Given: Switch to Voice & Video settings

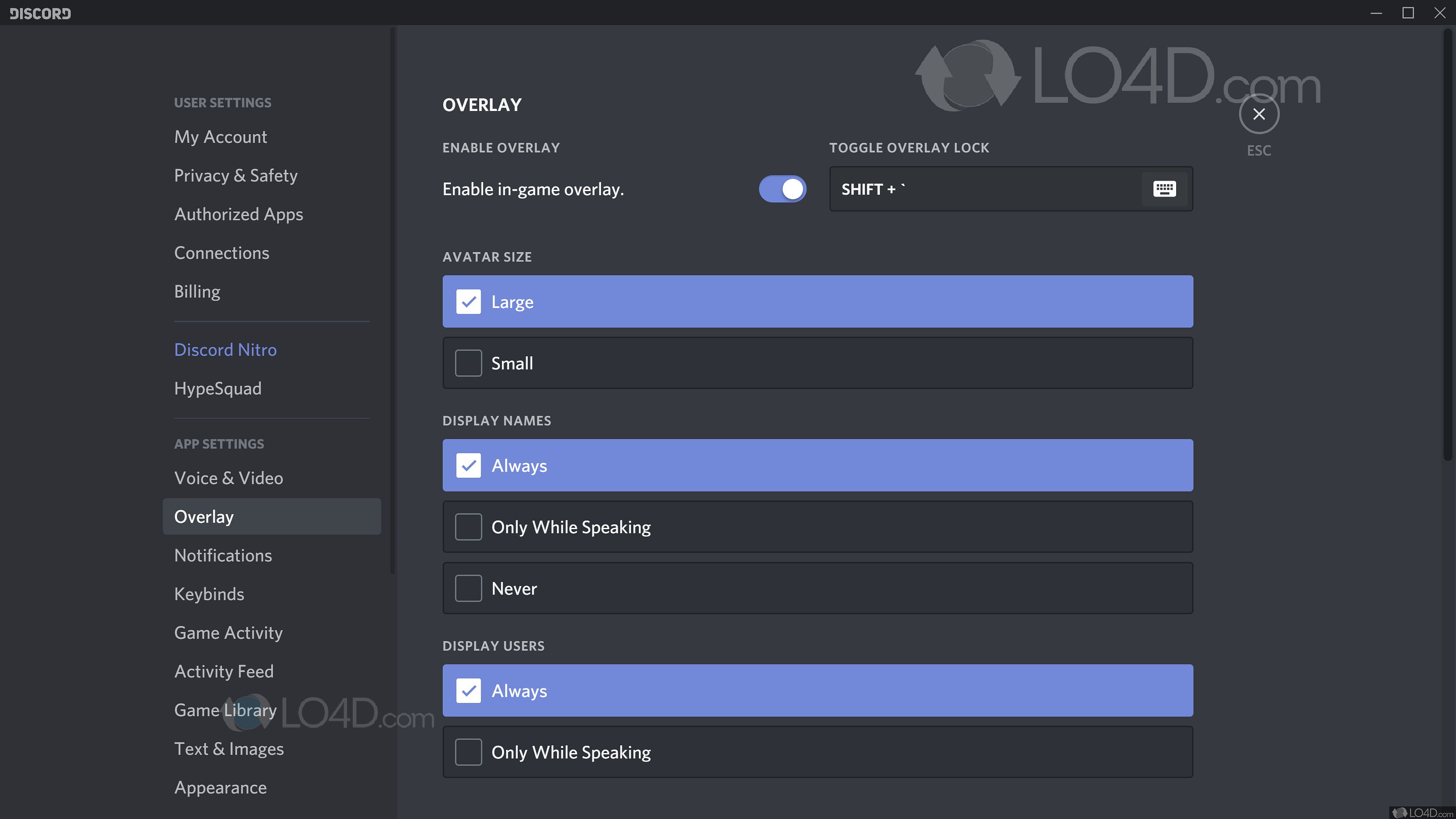Looking at the screenshot, I should (228, 478).
